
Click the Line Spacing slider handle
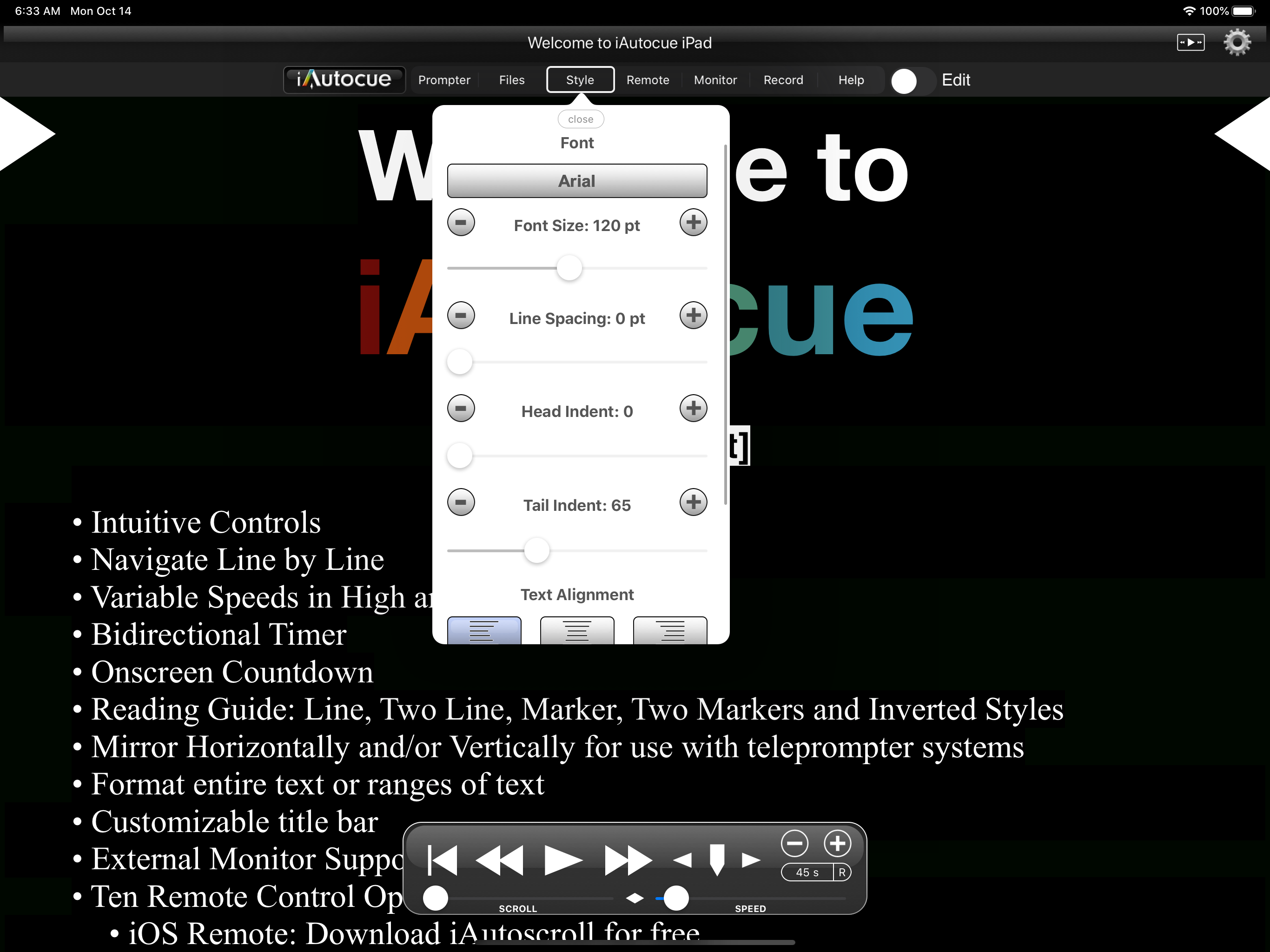tap(460, 362)
